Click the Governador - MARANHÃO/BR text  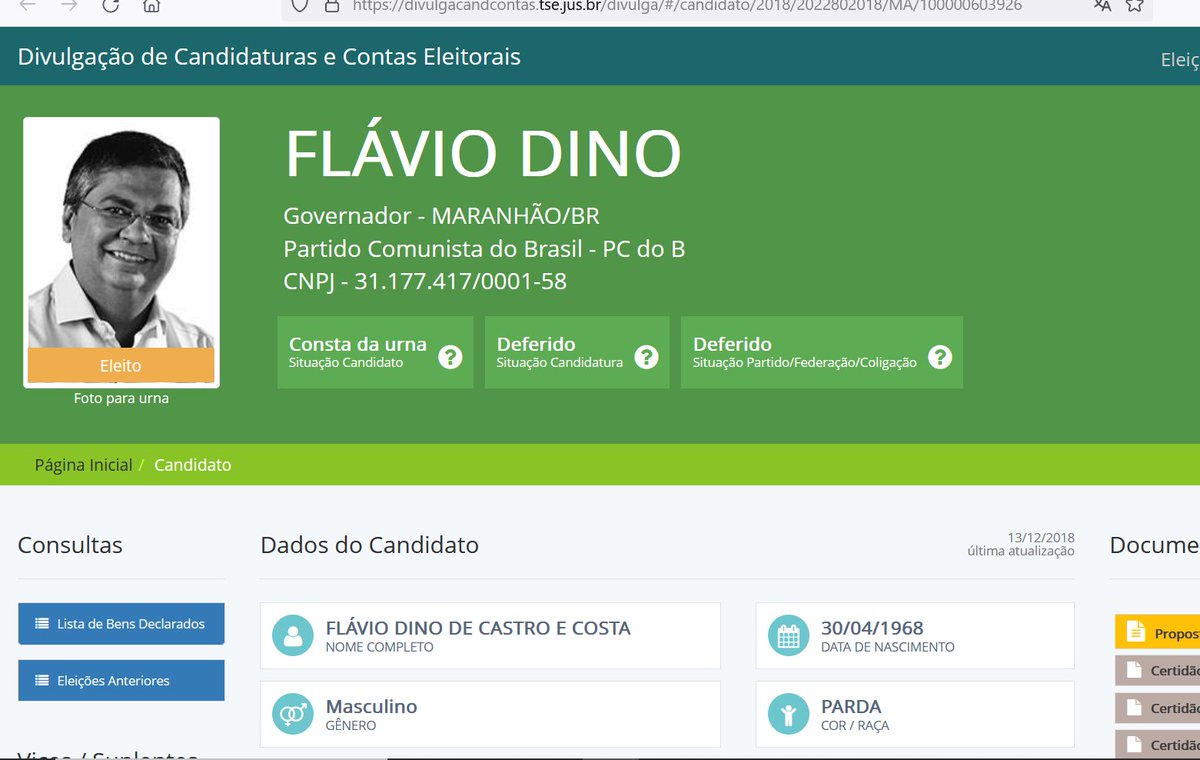[x=441, y=216]
